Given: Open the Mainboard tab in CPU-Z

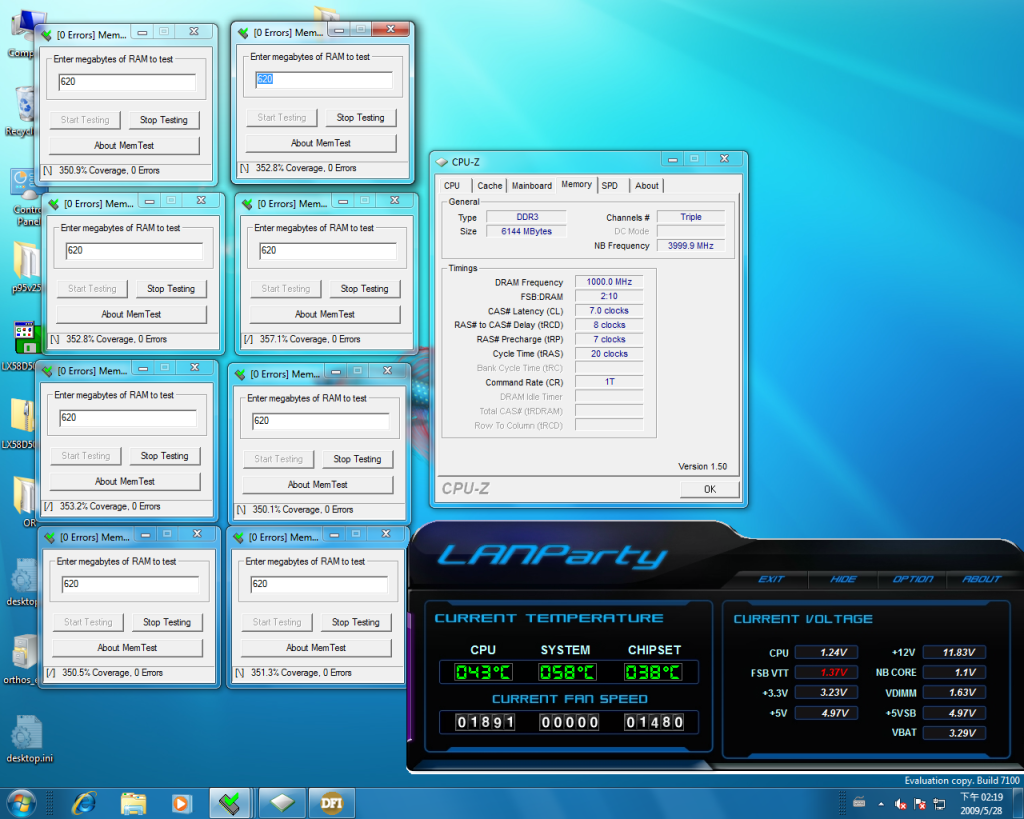Looking at the screenshot, I should coord(532,186).
